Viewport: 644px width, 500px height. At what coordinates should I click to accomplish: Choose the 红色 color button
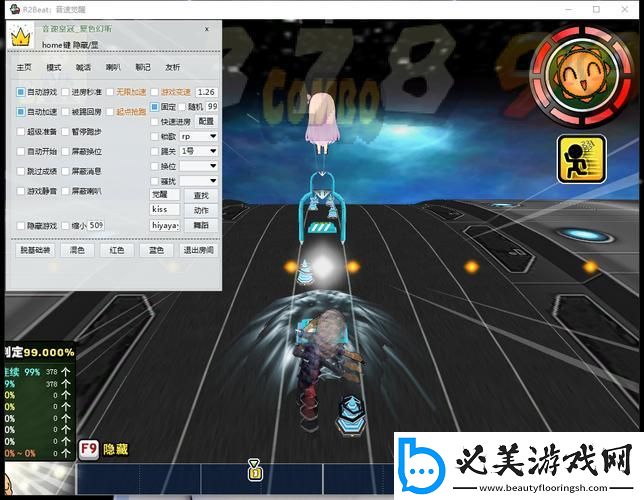(116, 250)
